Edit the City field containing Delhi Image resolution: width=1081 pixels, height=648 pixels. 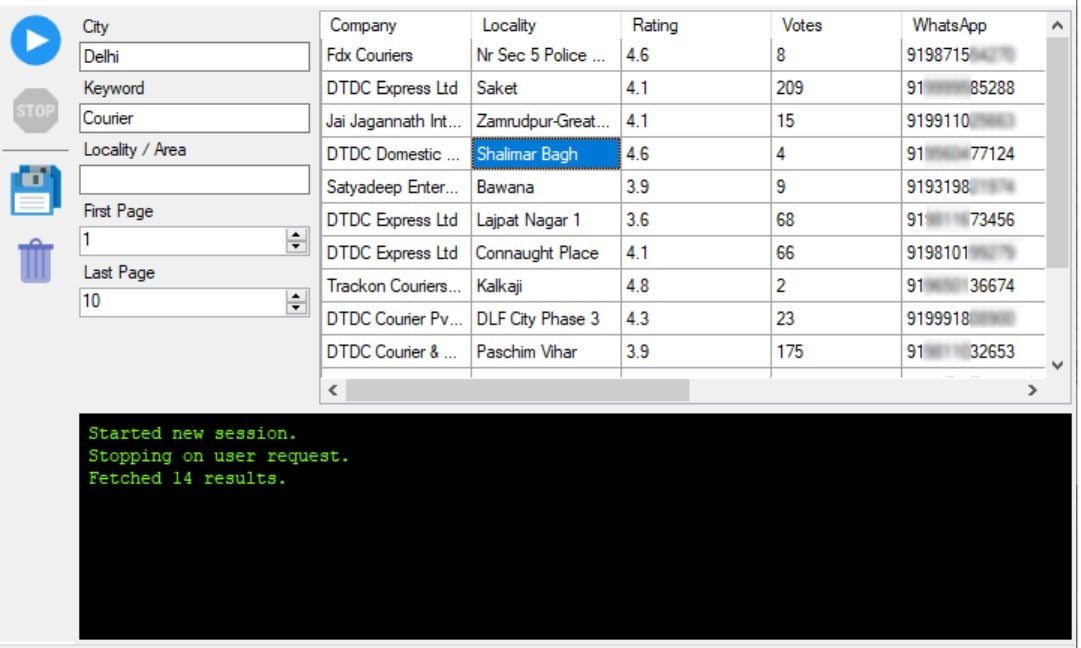194,57
